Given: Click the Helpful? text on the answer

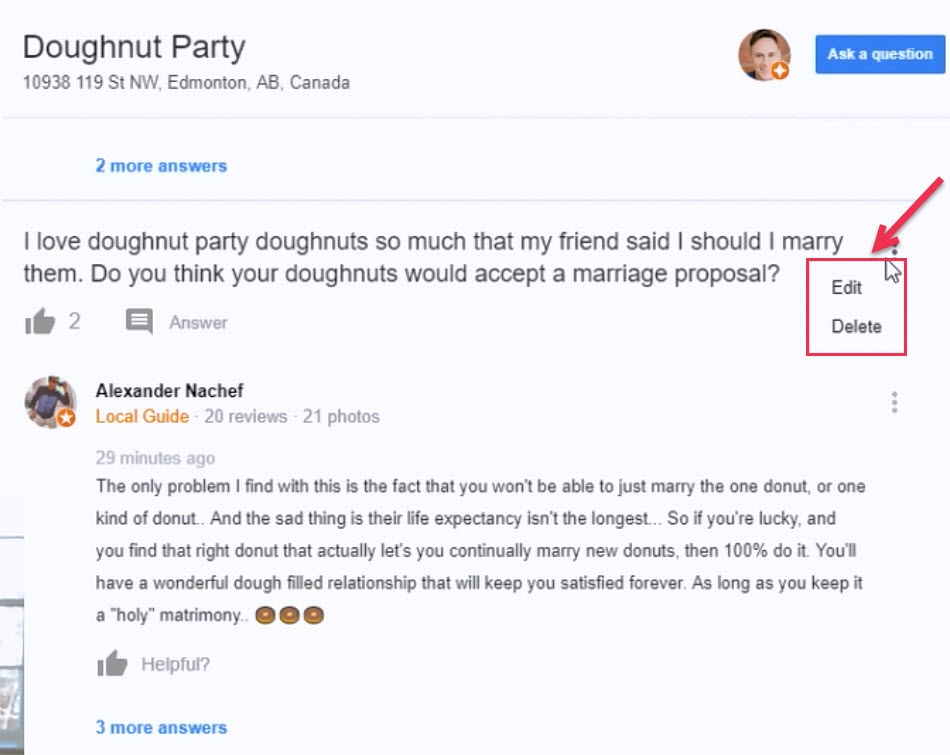Looking at the screenshot, I should click(175, 664).
